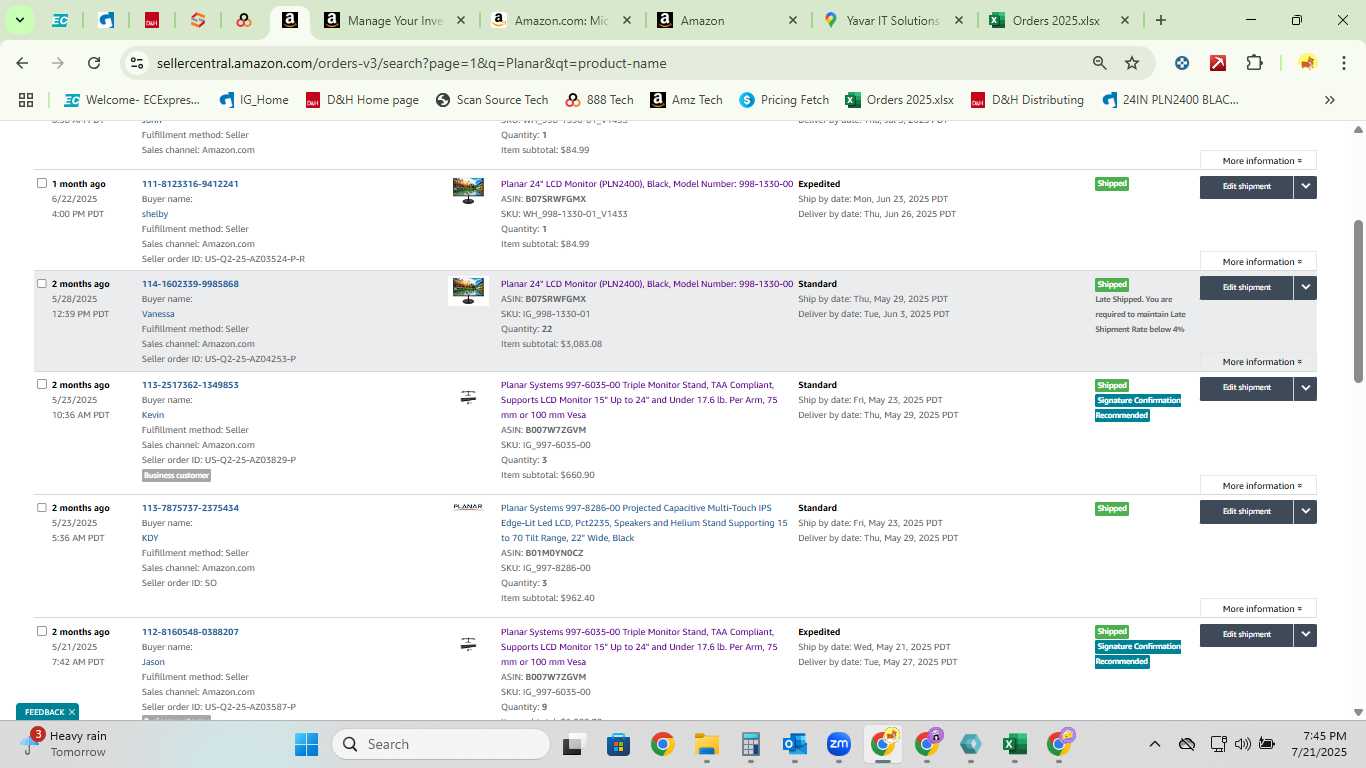Click Edit shipment for Vanessa's order

1246,287
